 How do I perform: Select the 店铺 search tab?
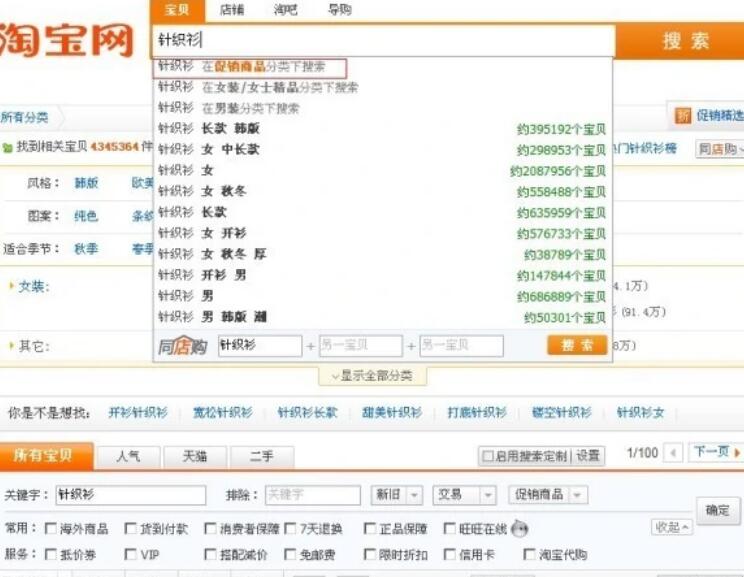coord(232,10)
